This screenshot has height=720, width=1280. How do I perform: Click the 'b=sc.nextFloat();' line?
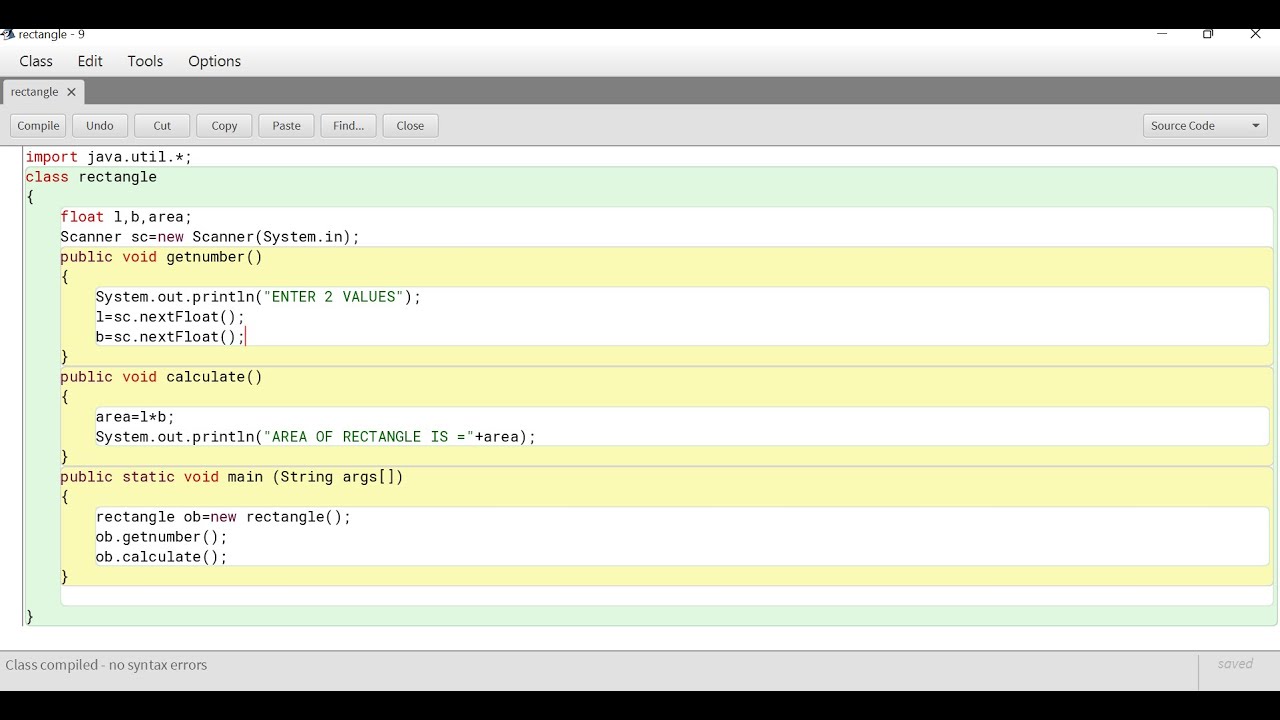point(170,337)
